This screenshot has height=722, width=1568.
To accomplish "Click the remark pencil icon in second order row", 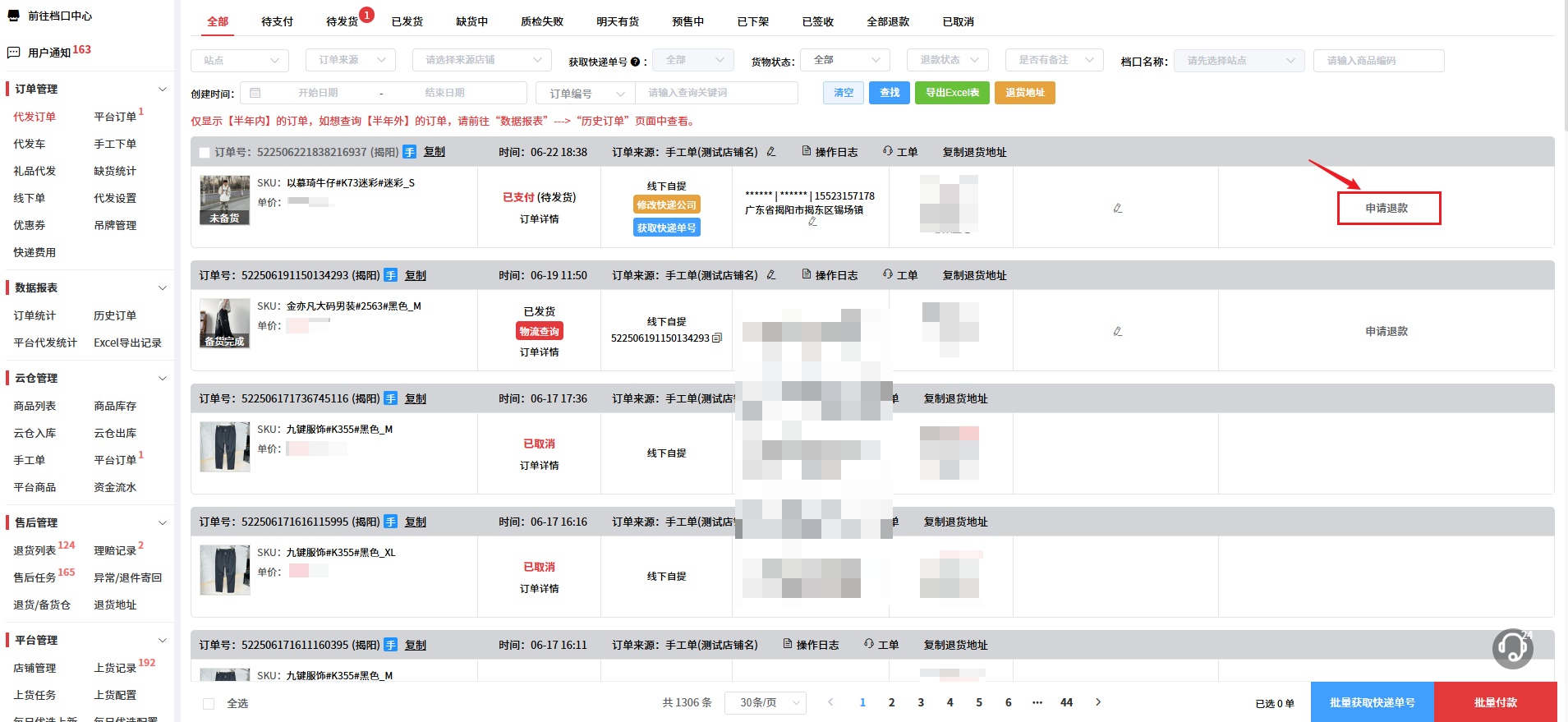I will tap(1118, 331).
